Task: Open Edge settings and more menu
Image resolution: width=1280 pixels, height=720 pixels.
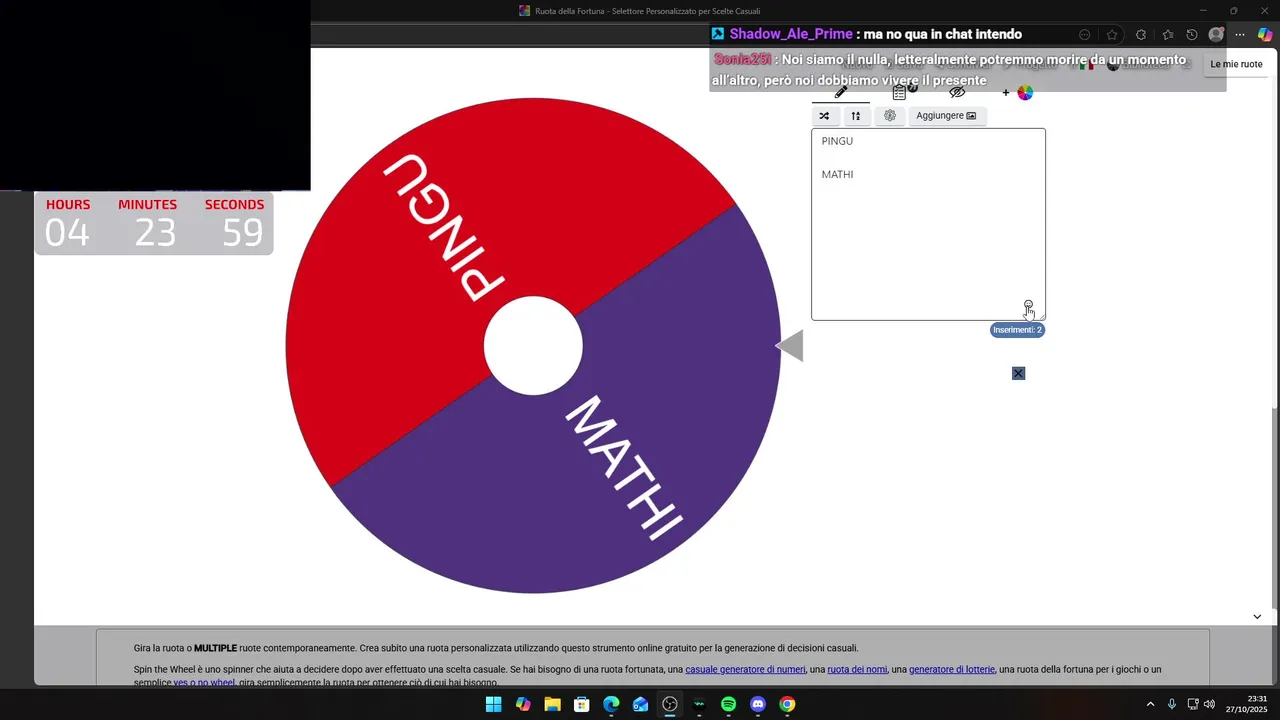Action: [1240, 34]
